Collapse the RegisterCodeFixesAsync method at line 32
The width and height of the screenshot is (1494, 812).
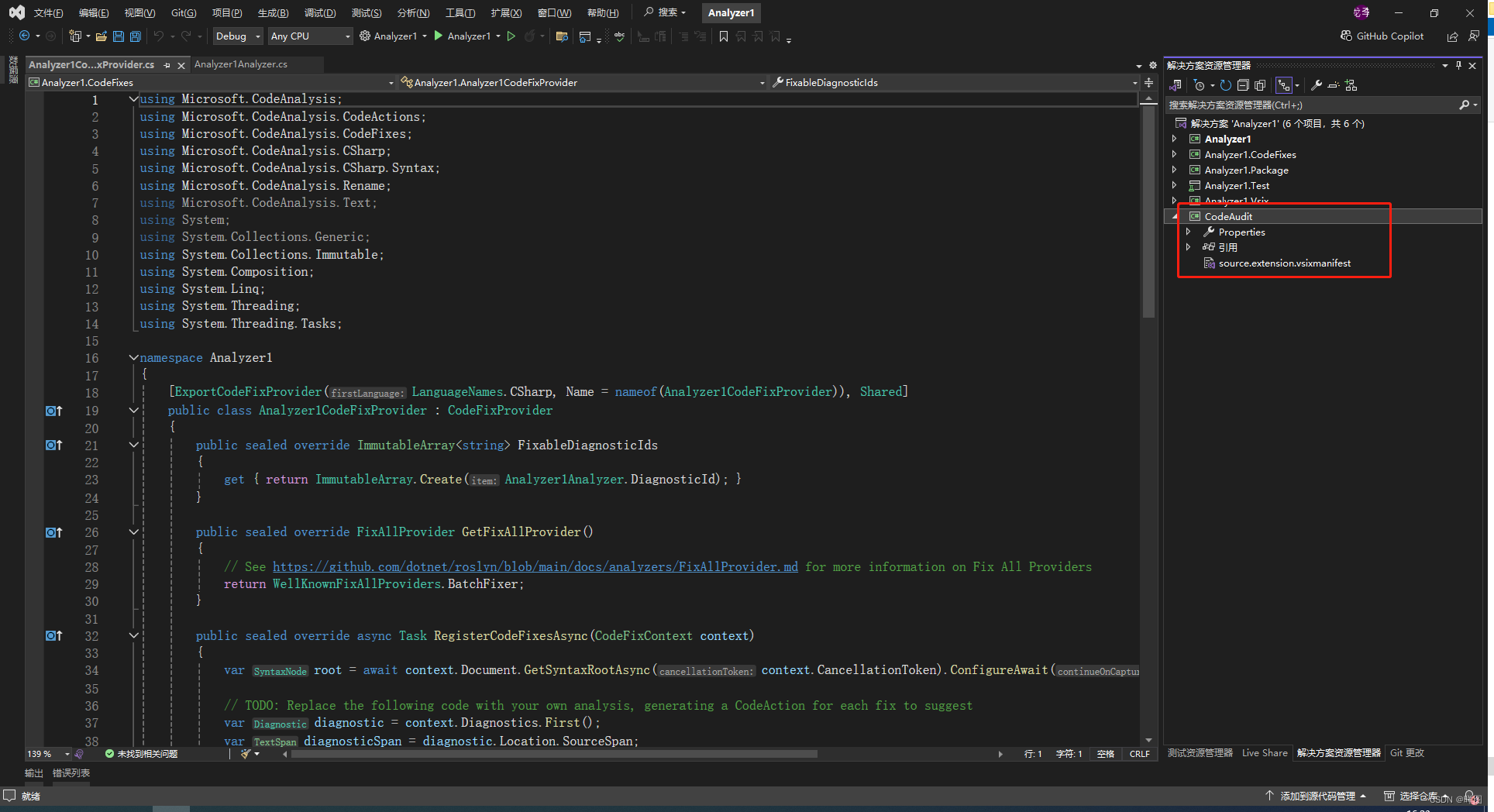click(133, 635)
